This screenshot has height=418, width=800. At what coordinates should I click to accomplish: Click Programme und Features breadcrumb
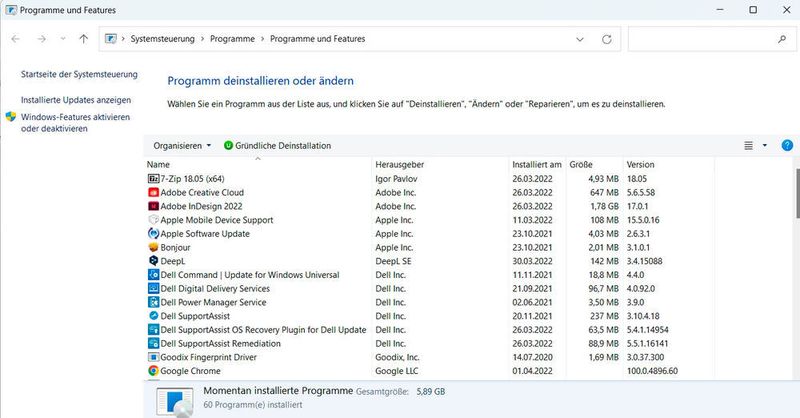pyautogui.click(x=317, y=39)
